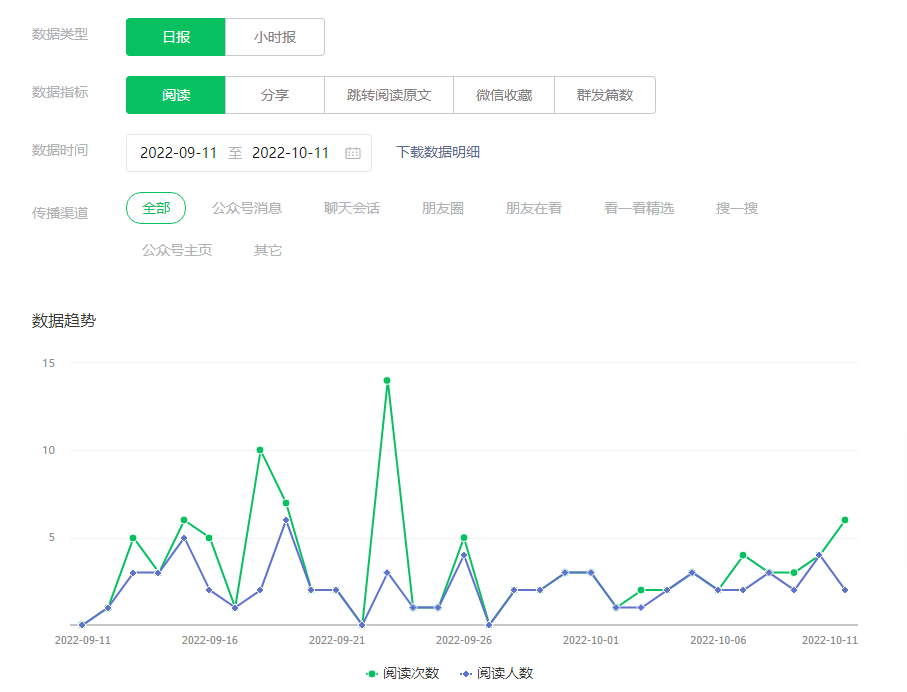
Task: Select 全部 channel filter
Action: [156, 208]
